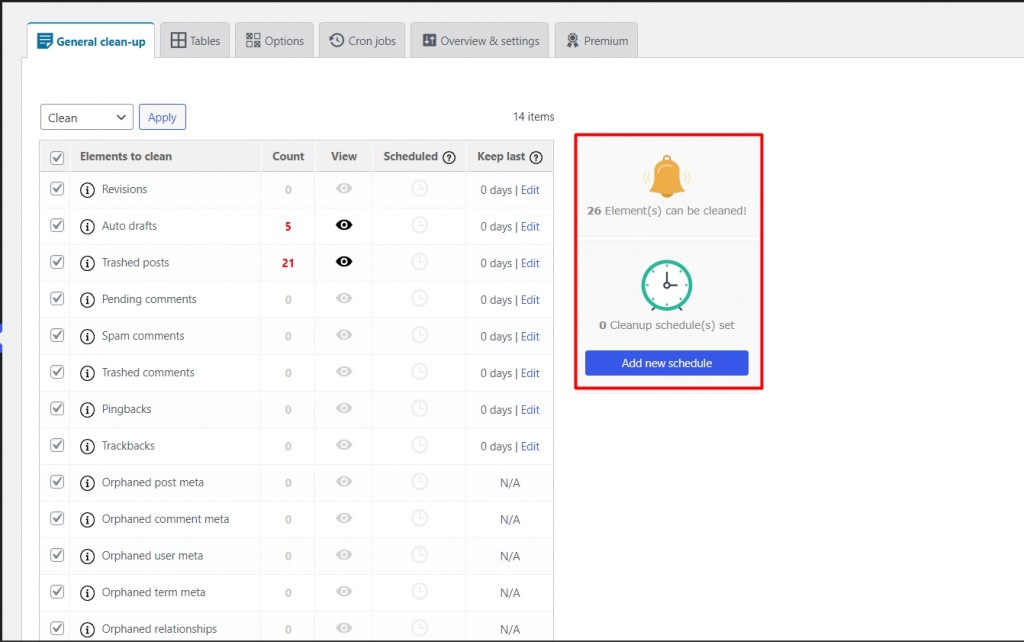Edit keep-last days for Pending comments
The width and height of the screenshot is (1024, 642).
(530, 300)
